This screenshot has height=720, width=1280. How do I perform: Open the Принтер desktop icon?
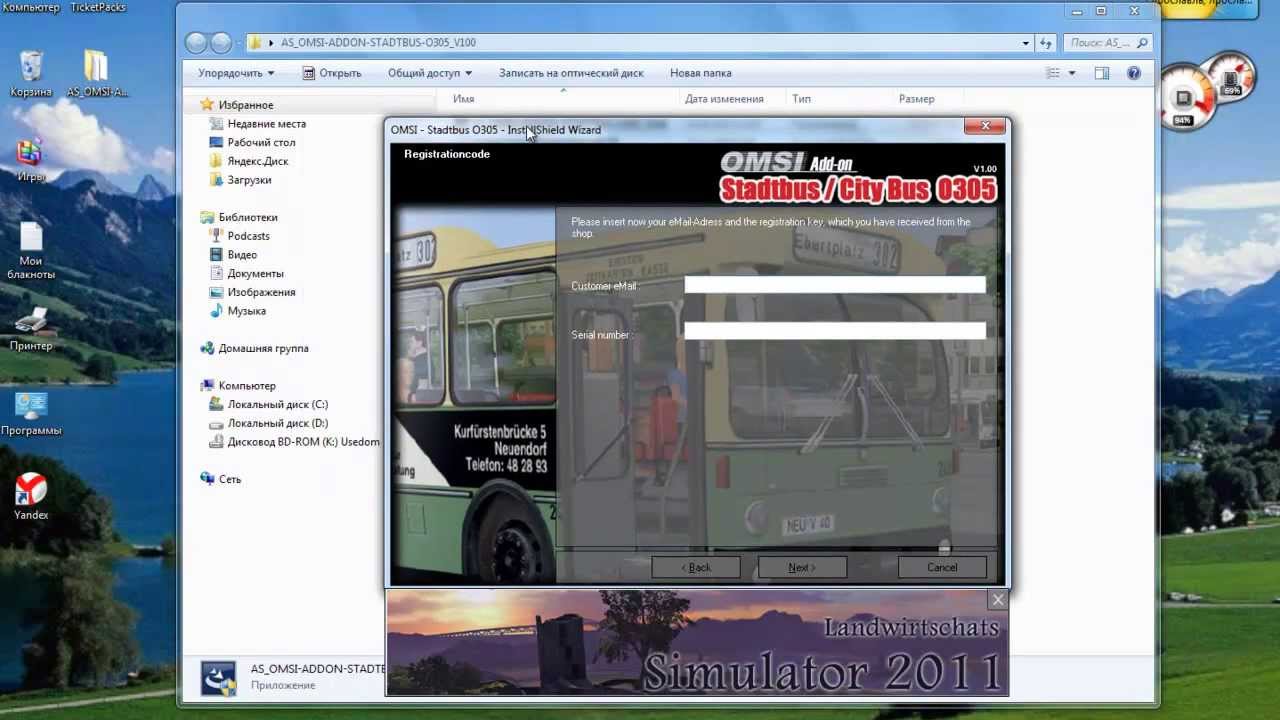click(x=31, y=330)
